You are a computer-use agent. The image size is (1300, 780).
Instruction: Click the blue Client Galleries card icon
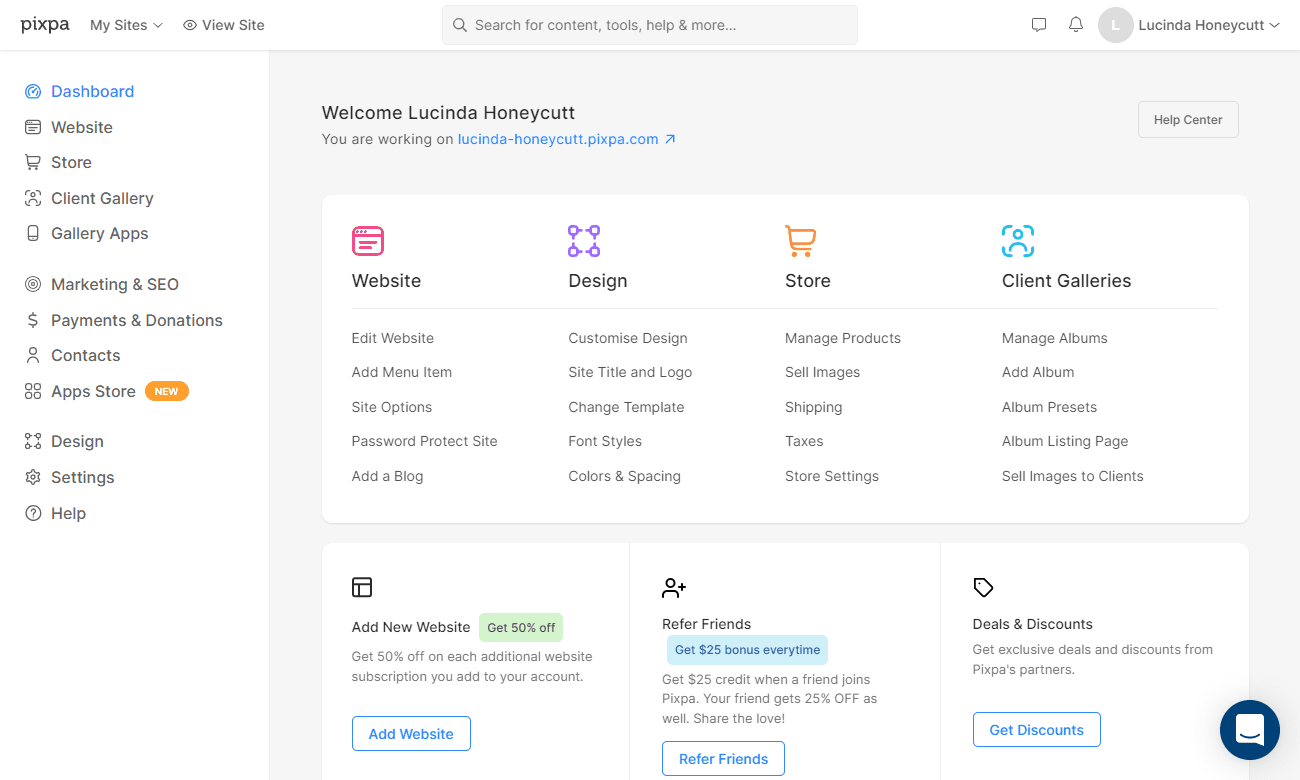point(1018,241)
